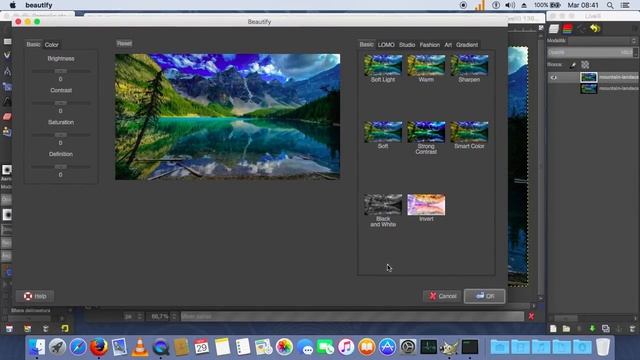This screenshot has height=360, width=640.
Task: Apply the Invert effect thumbnail
Action: pyautogui.click(x=426, y=204)
